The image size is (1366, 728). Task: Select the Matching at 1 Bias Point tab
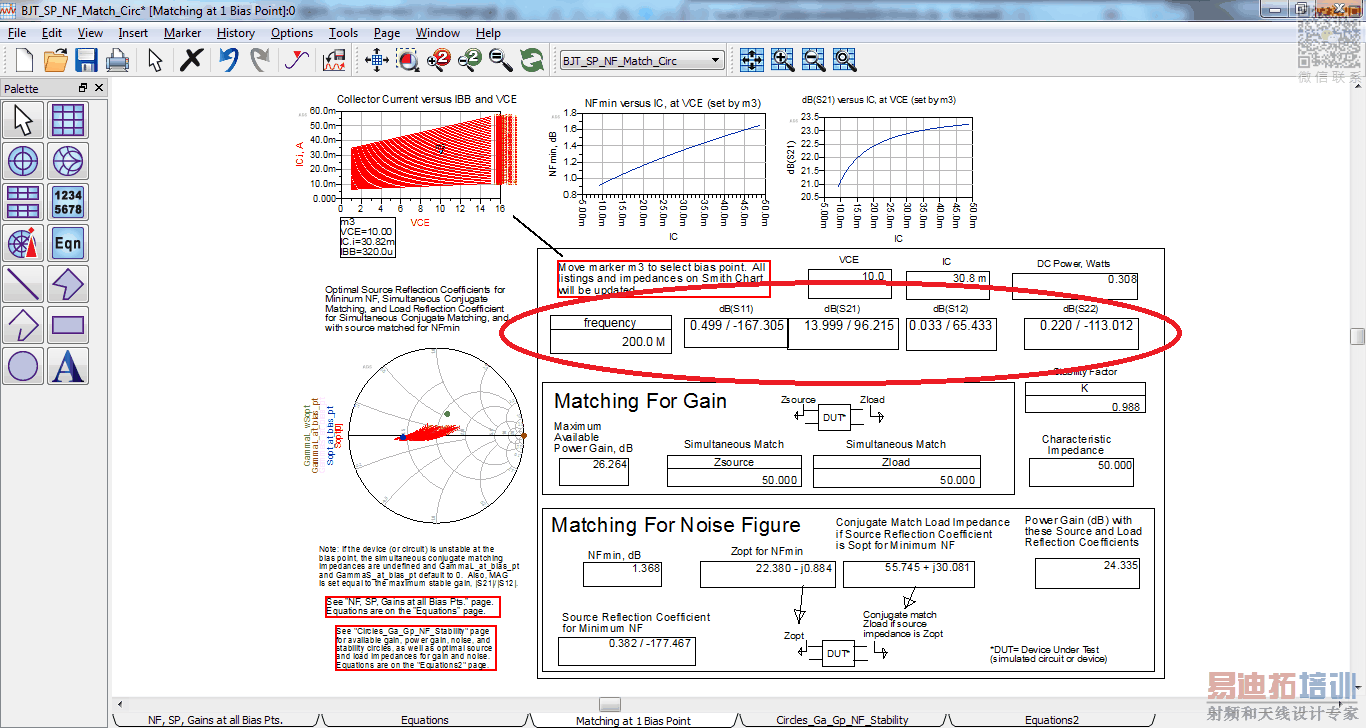pos(633,720)
